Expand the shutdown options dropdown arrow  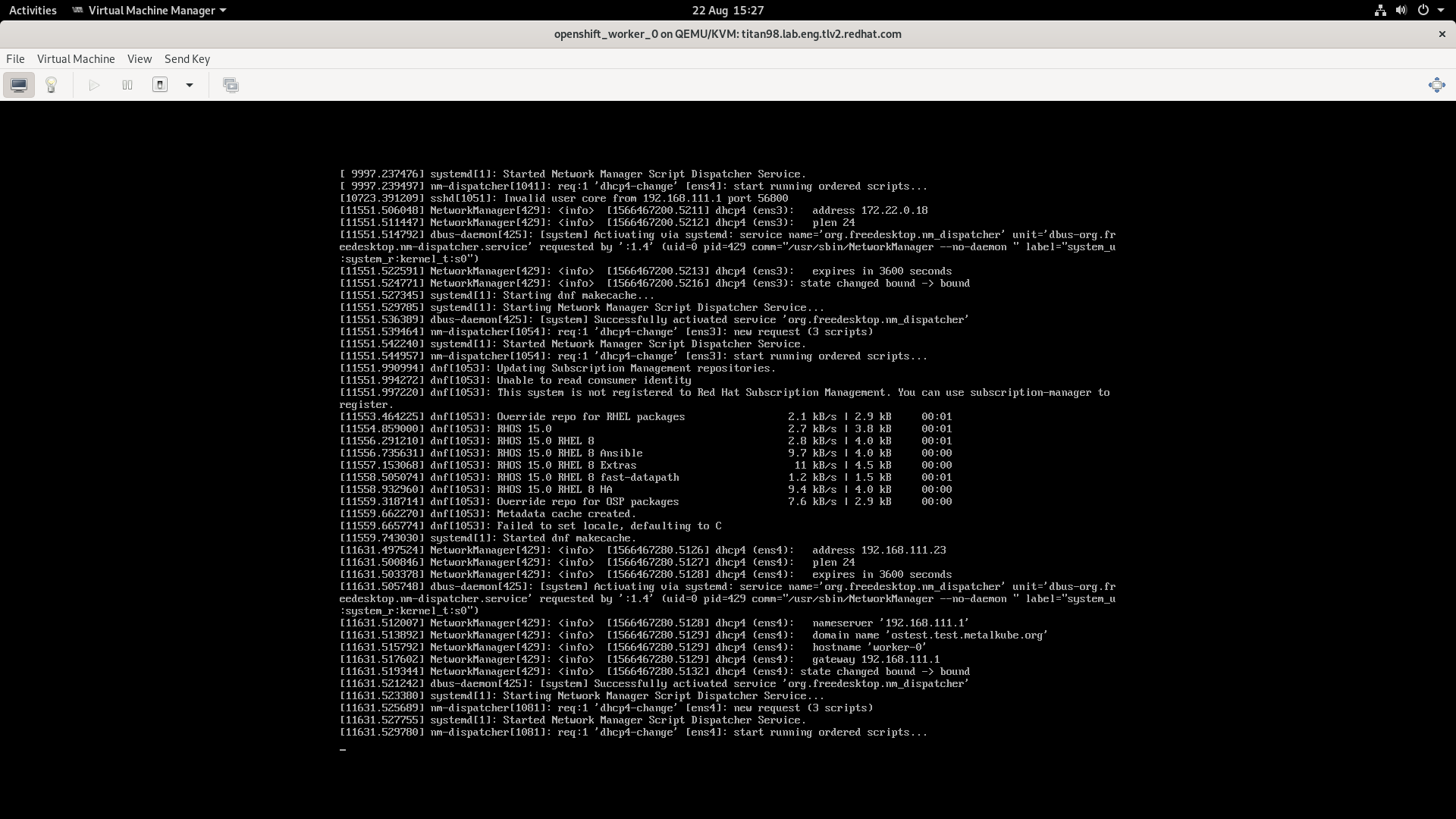pos(190,85)
